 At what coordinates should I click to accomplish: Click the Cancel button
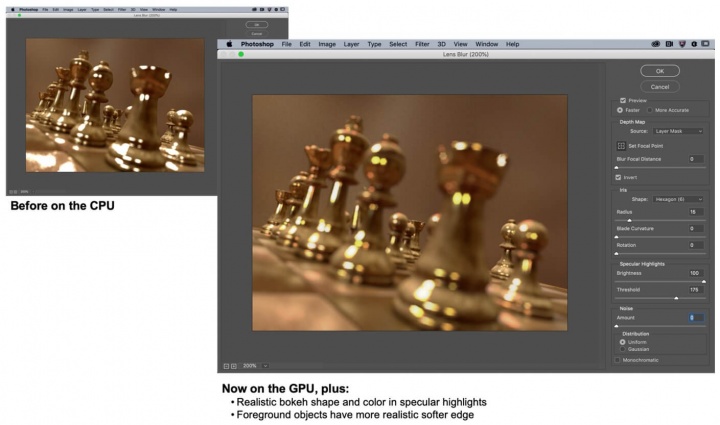point(659,87)
